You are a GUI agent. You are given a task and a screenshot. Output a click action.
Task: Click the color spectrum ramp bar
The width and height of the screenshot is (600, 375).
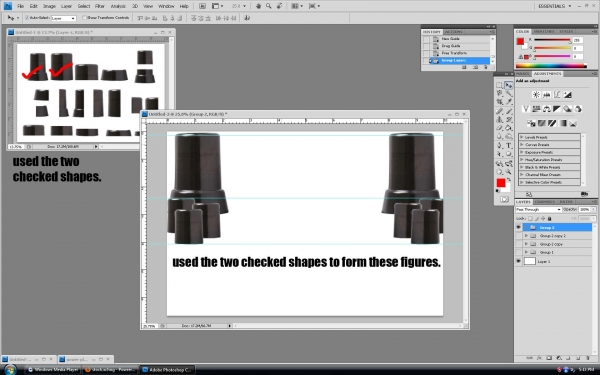coord(551,66)
